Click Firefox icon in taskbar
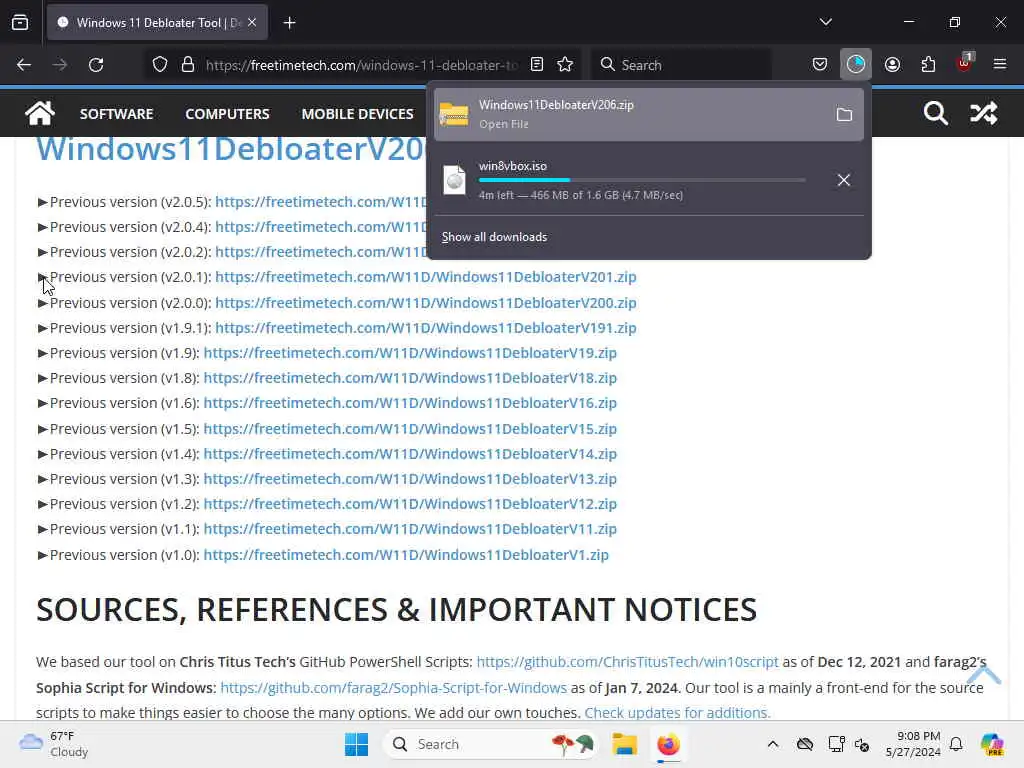The height and width of the screenshot is (768, 1024). [668, 744]
